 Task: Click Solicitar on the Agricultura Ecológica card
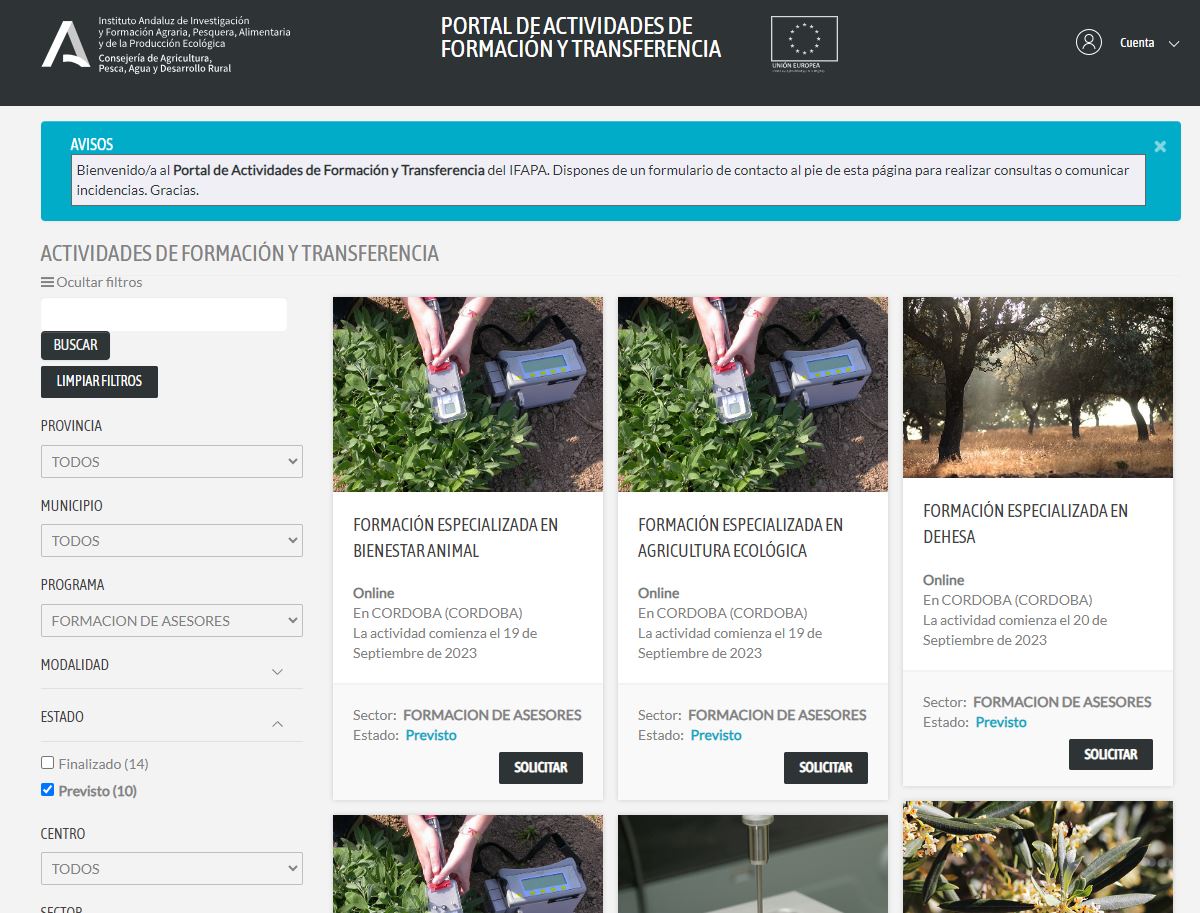pos(826,767)
